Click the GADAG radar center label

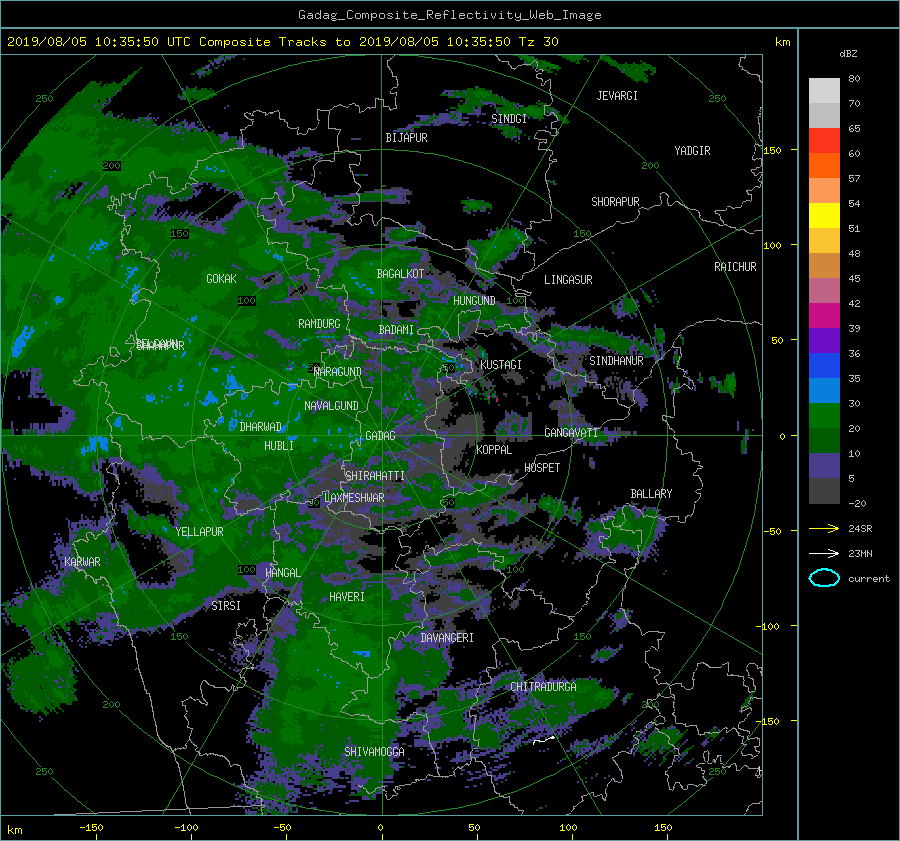[x=381, y=436]
